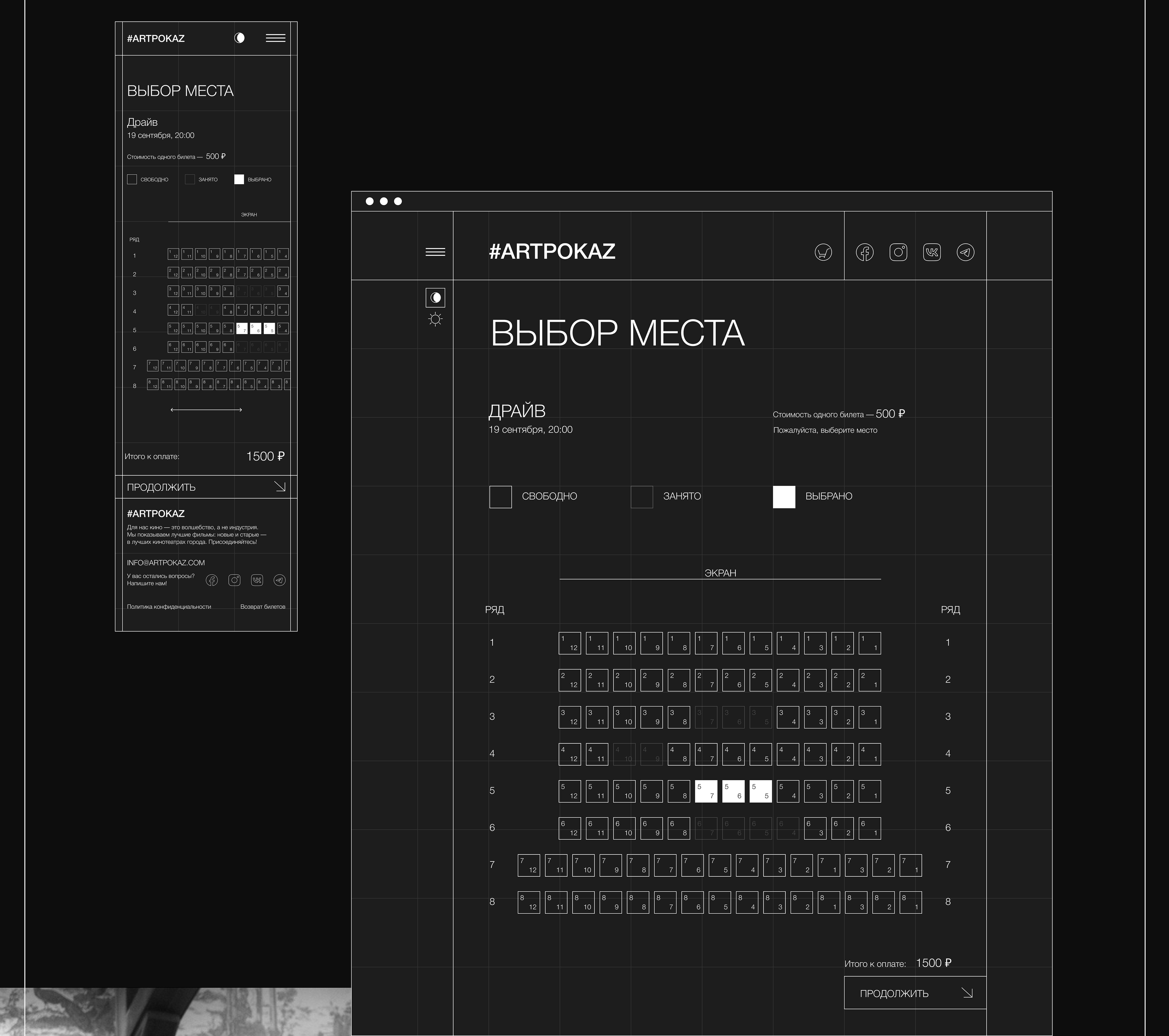This screenshot has height=1036, width=1169.
Task: Click the Telegram icon in mobile footer
Action: [x=279, y=580]
